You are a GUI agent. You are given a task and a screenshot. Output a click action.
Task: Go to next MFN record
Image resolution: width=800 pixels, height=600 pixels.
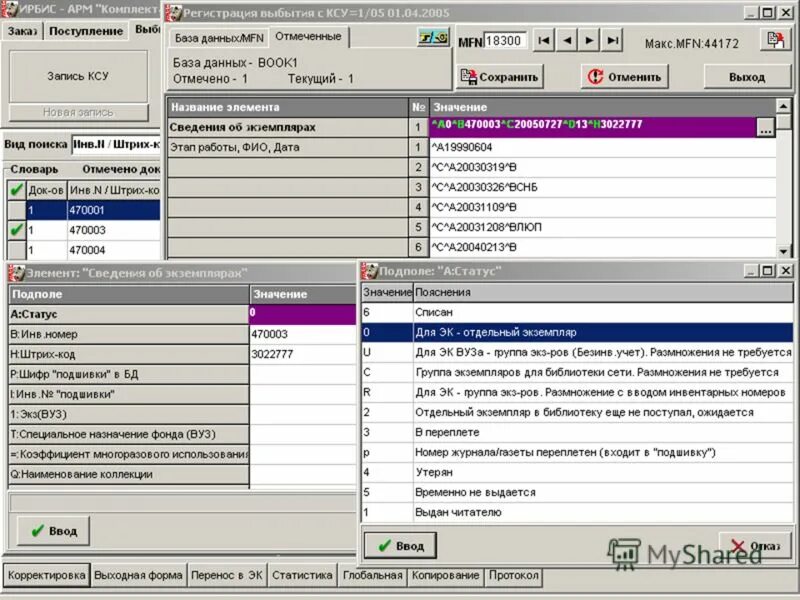tap(589, 40)
